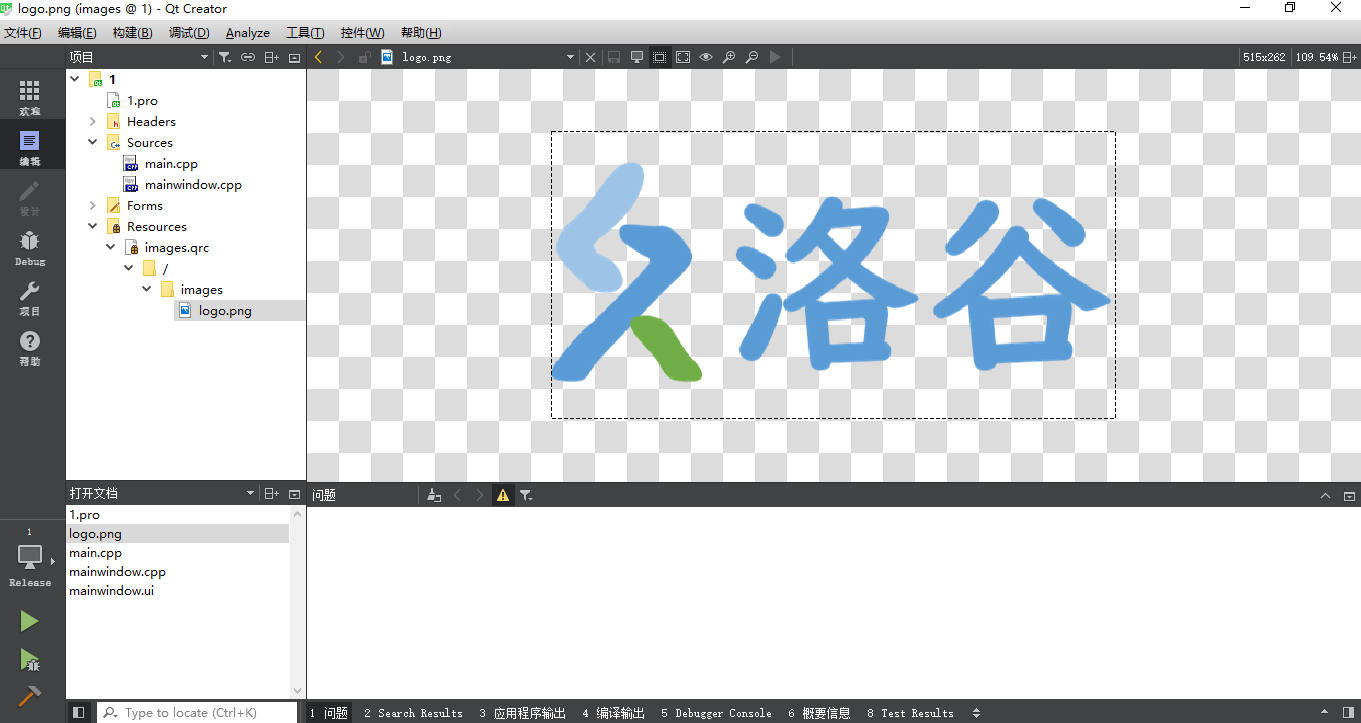Toggle warnings display in issues pane

(x=502, y=495)
